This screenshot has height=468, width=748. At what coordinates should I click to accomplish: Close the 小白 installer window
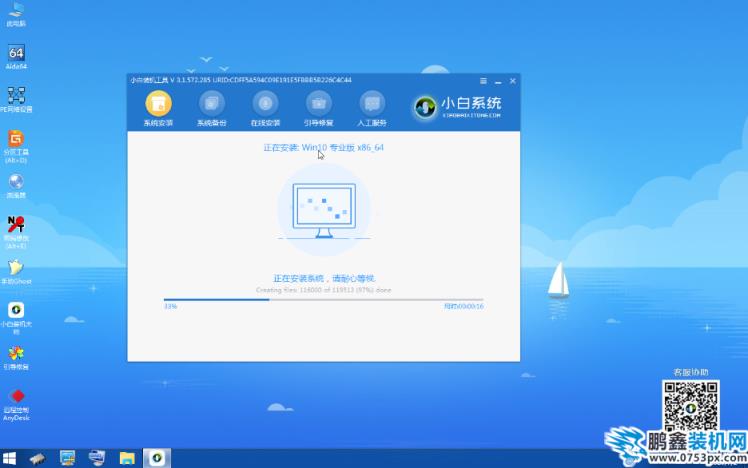tap(513, 81)
